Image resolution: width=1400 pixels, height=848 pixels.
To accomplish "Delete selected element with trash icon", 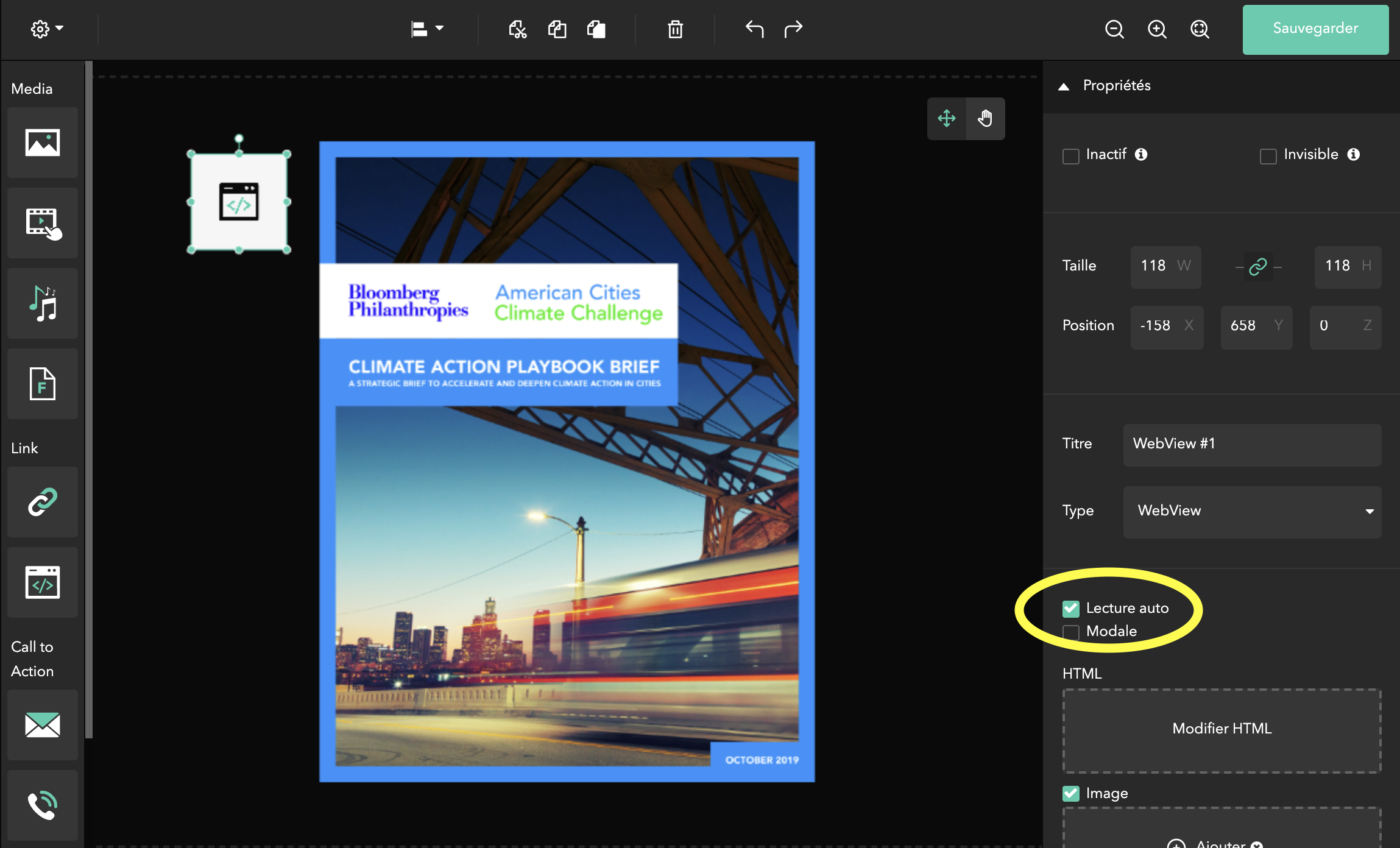I will click(675, 29).
